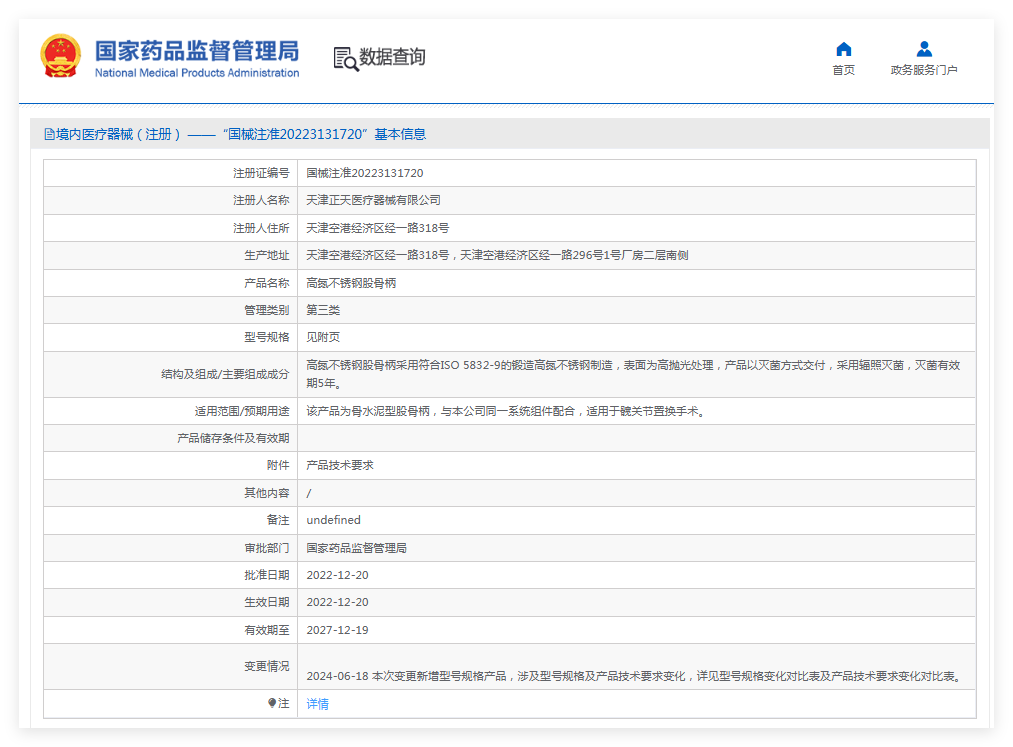Select registration number 国械注准20223131720 value
1013x747 pixels.
[365, 173]
